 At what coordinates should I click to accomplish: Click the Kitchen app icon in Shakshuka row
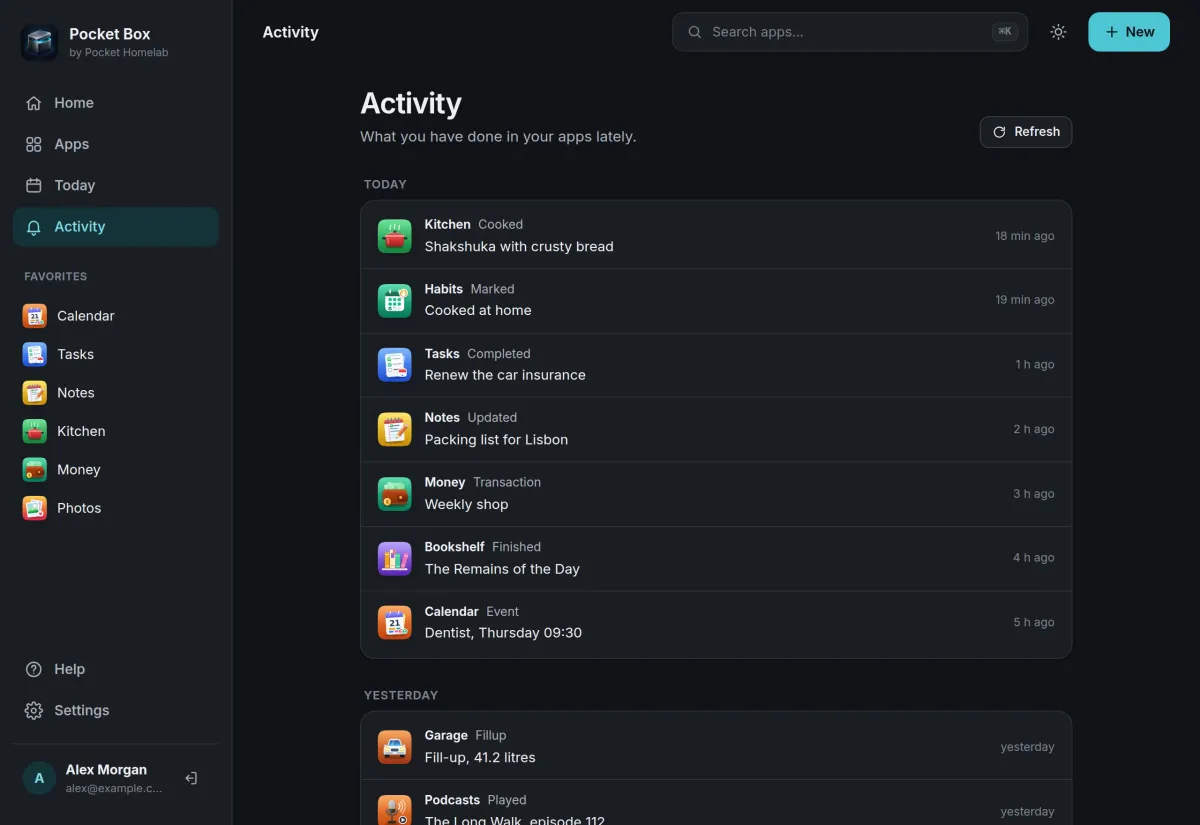tap(394, 236)
